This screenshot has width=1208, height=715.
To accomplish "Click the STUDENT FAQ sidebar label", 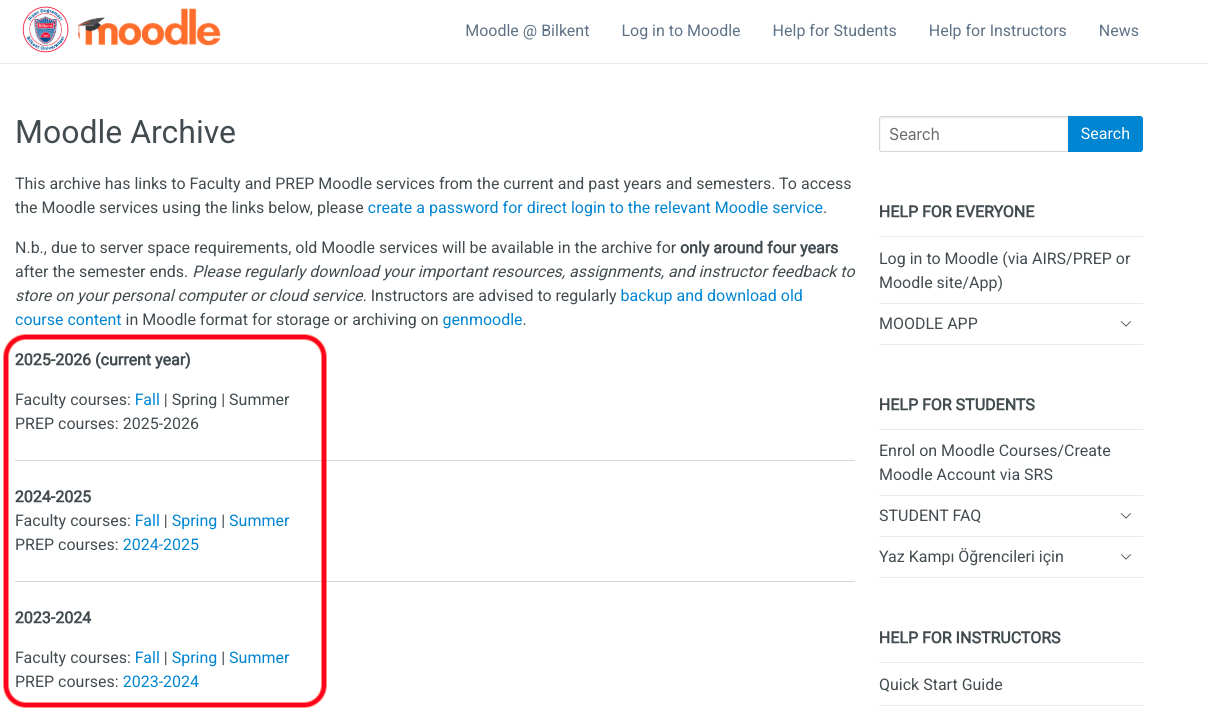I will click(930, 516).
